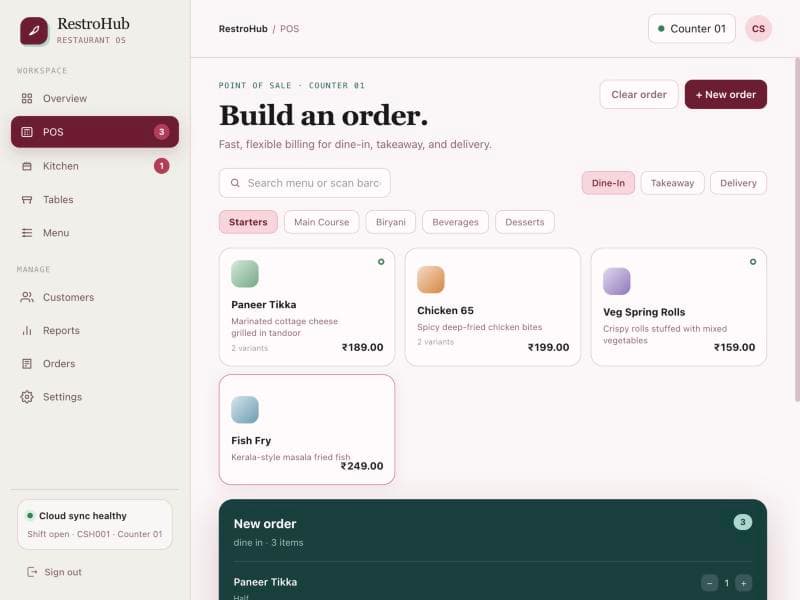Click the veg indicator on Paneer Tikka

point(381,262)
